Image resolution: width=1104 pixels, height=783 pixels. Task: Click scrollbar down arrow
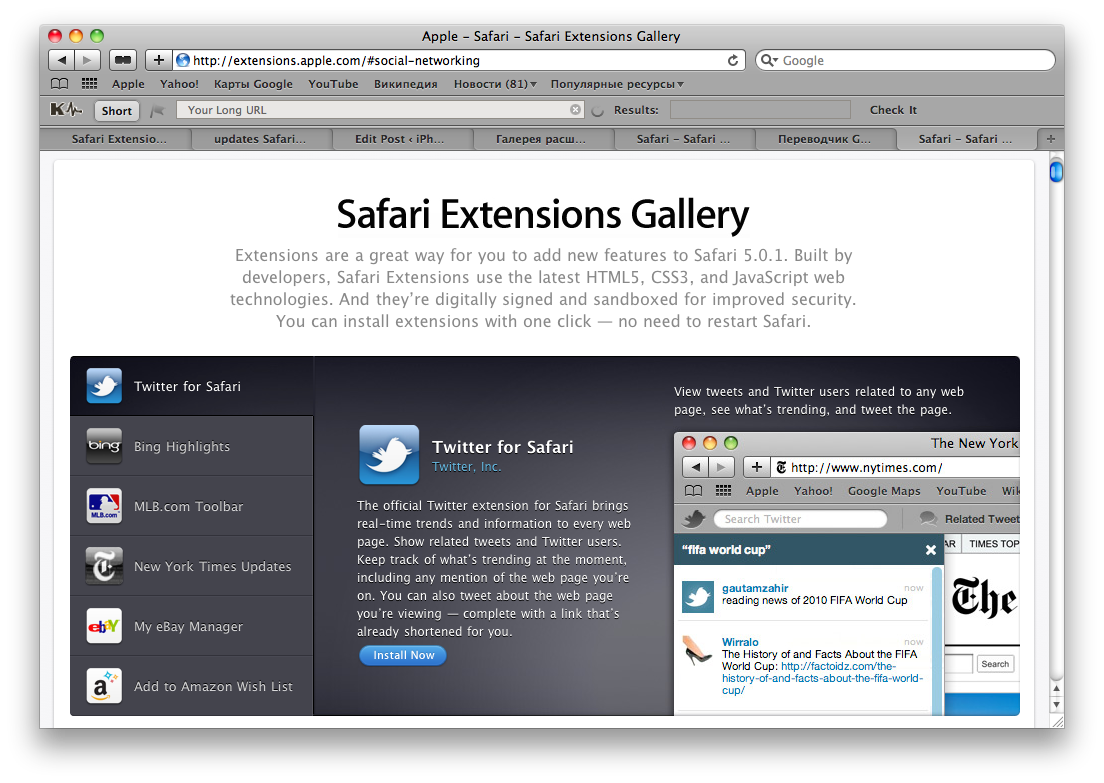pos(1056,704)
